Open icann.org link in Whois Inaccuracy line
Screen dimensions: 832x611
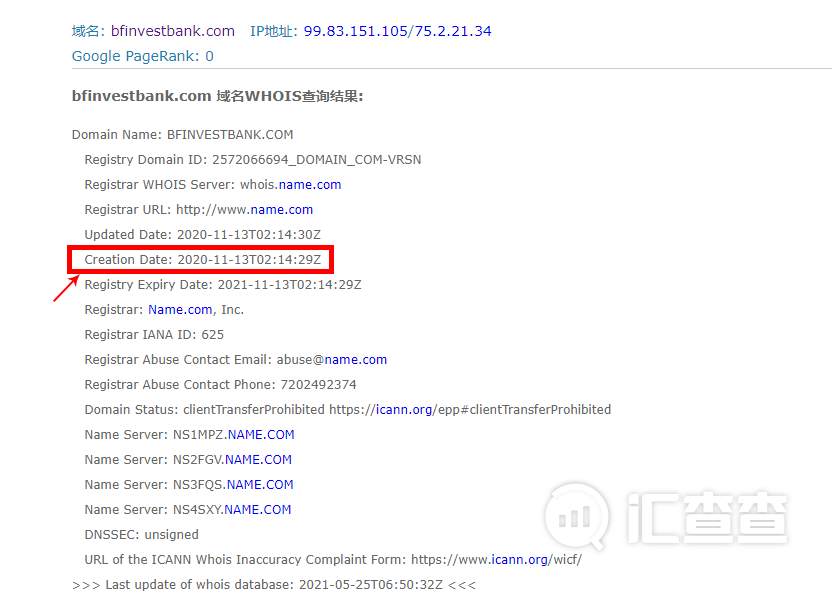click(519, 560)
